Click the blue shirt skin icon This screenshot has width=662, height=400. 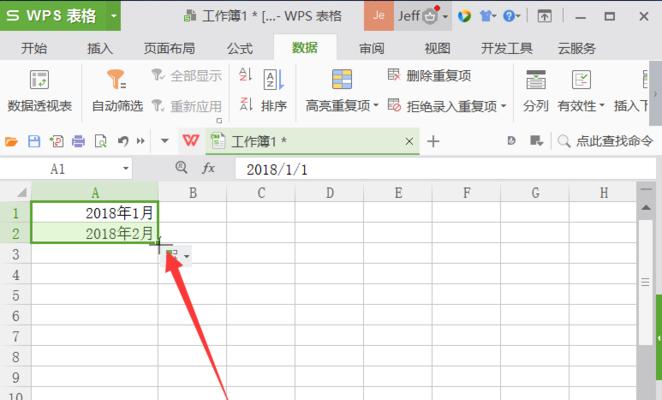pos(487,16)
